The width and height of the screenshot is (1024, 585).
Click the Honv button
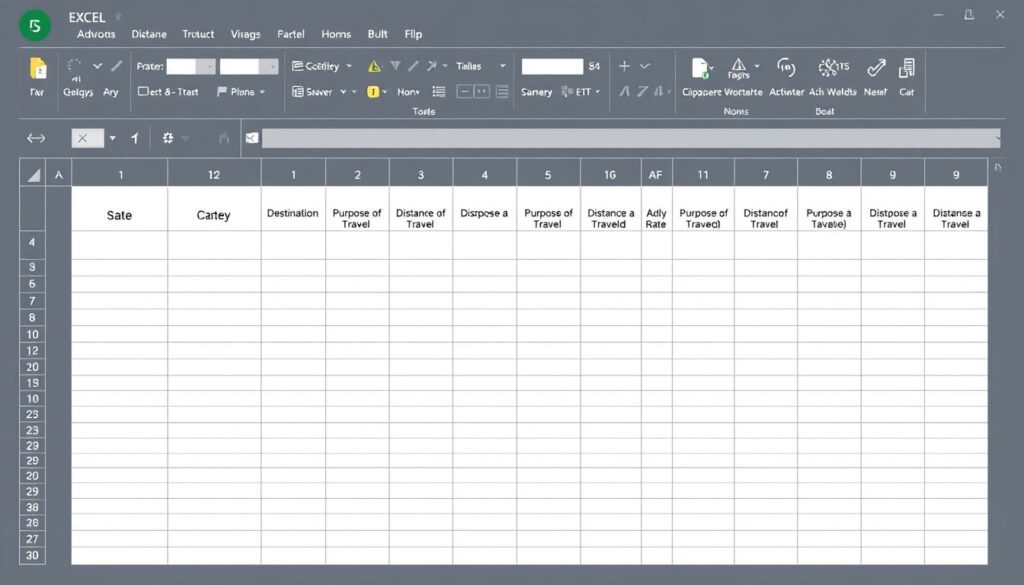[x=408, y=92]
